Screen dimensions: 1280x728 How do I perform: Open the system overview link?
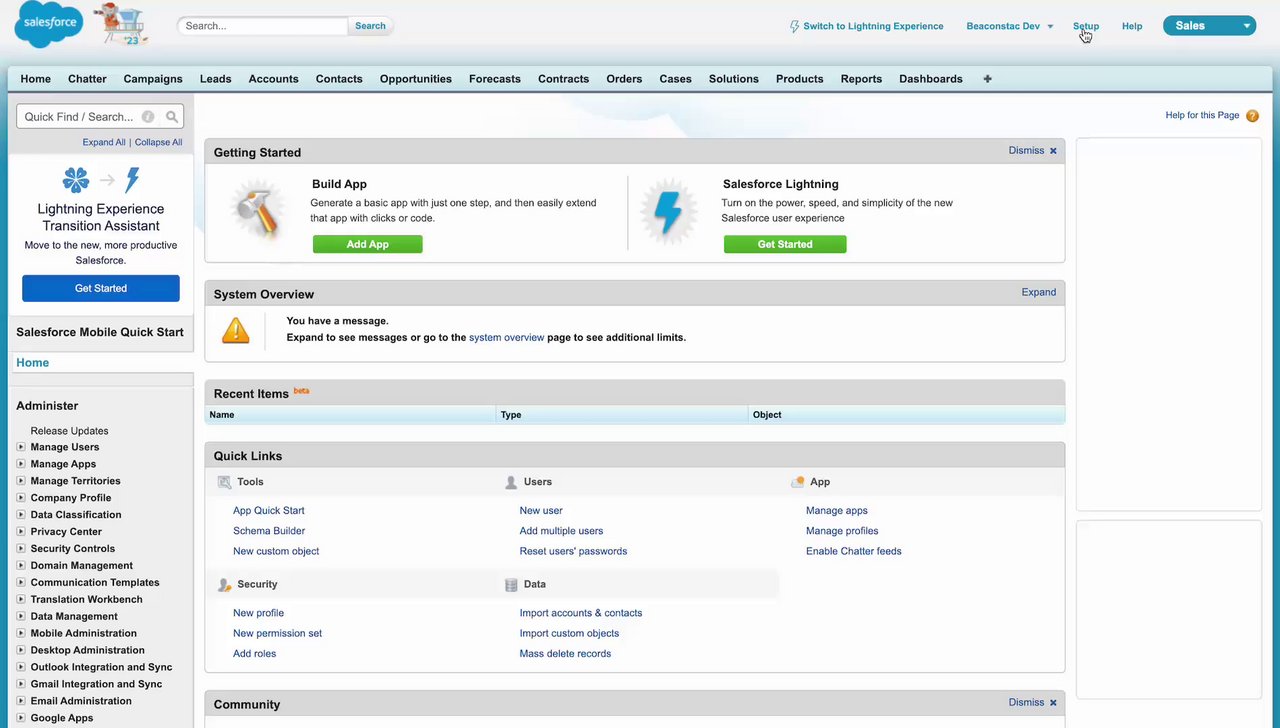pyautogui.click(x=507, y=338)
